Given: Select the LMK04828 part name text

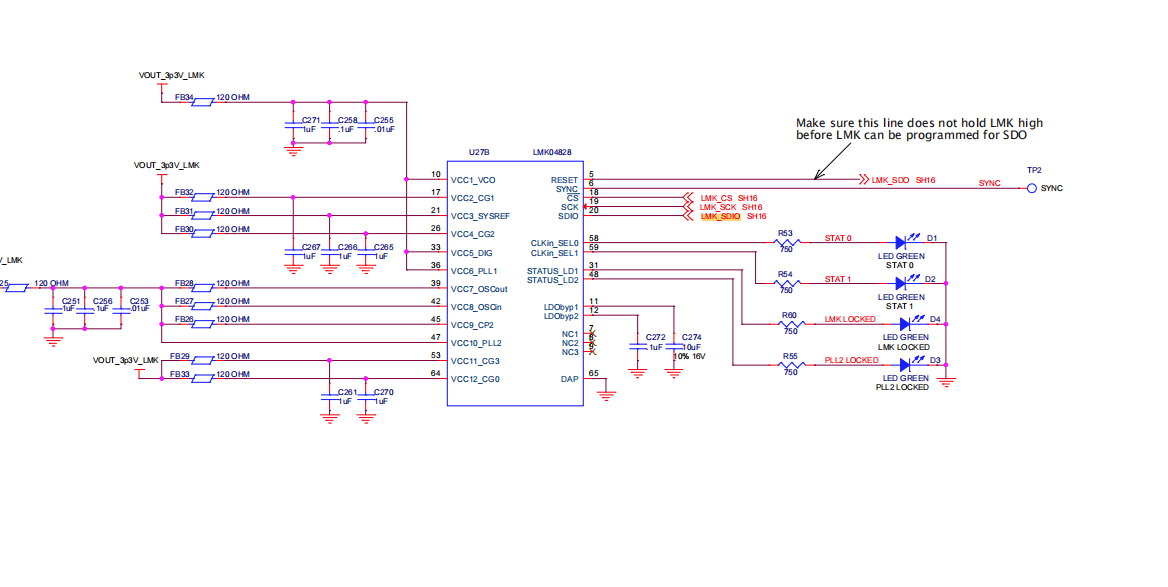Looking at the screenshot, I should coord(552,153).
